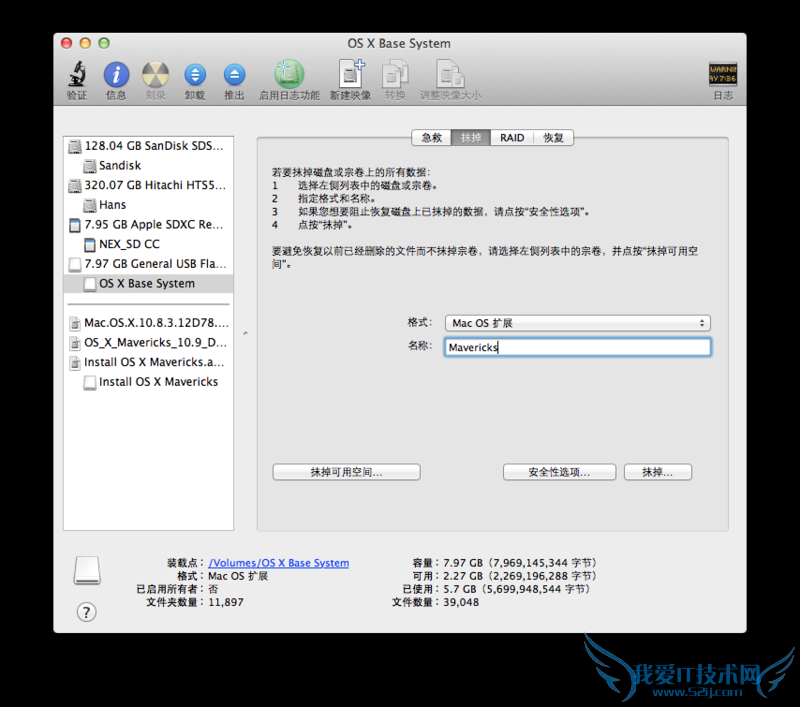Viewport: 800px width, 707px height.
Task: Open the 格式 dropdown showing Mac OS 扩展
Action: coord(577,323)
